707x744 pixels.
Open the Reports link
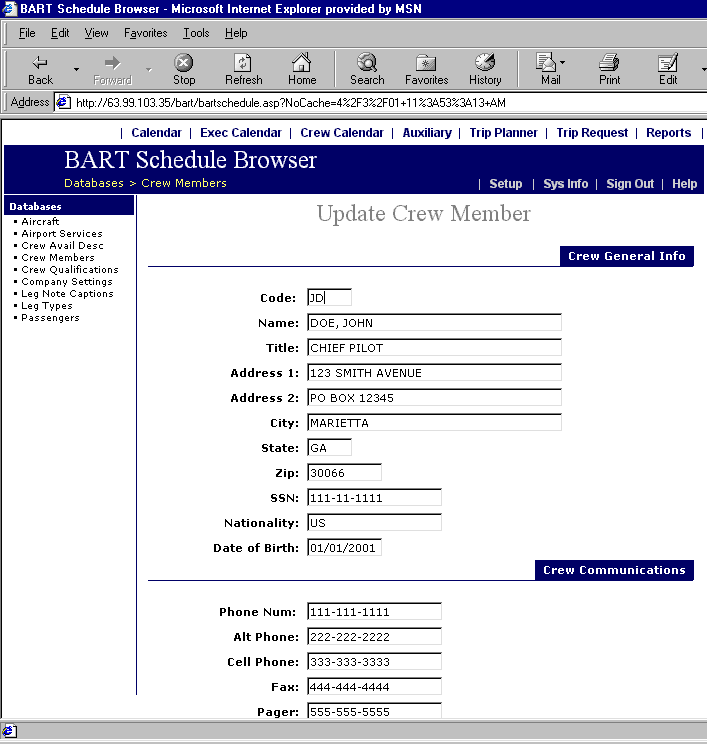pos(669,133)
